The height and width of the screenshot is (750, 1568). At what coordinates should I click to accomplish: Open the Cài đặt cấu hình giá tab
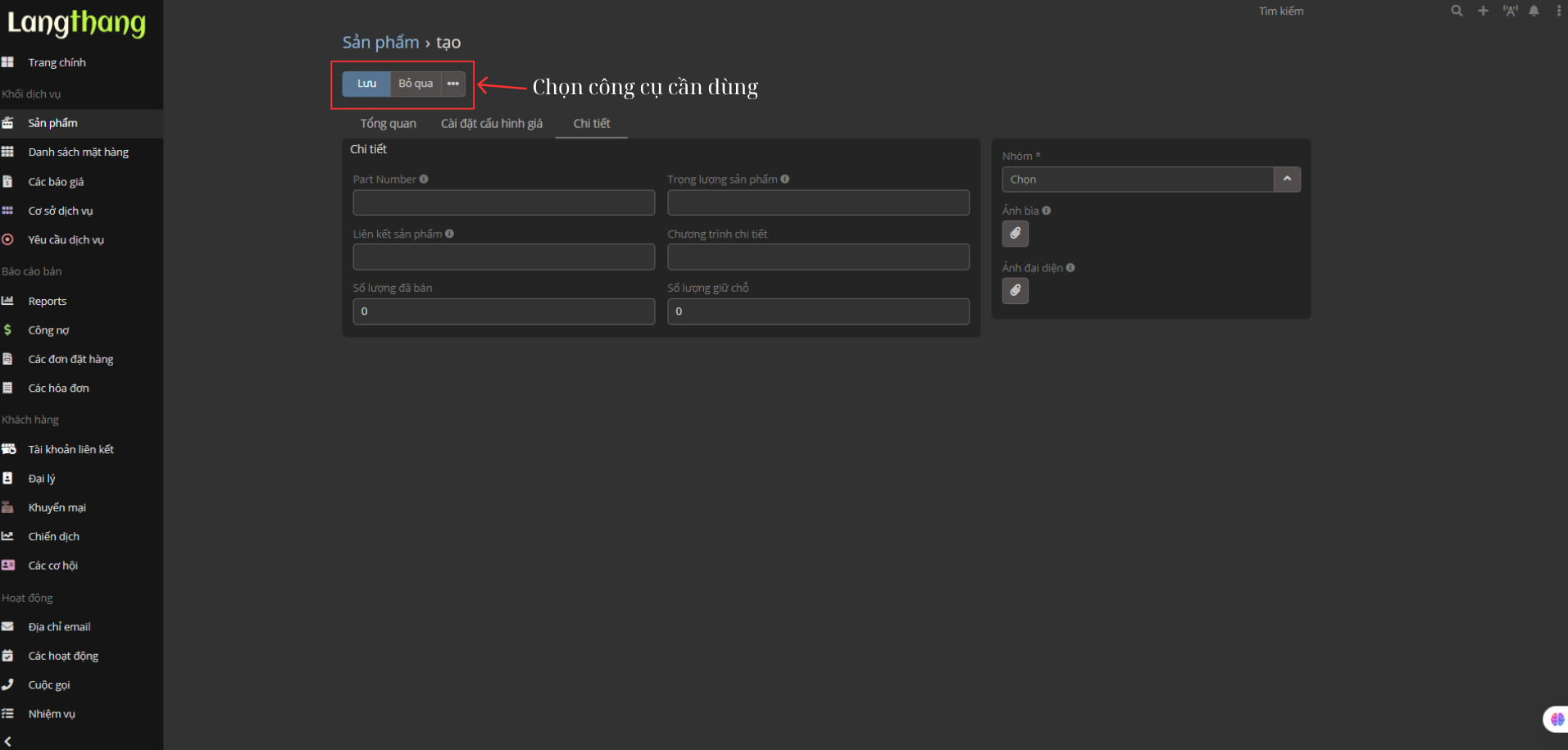492,124
